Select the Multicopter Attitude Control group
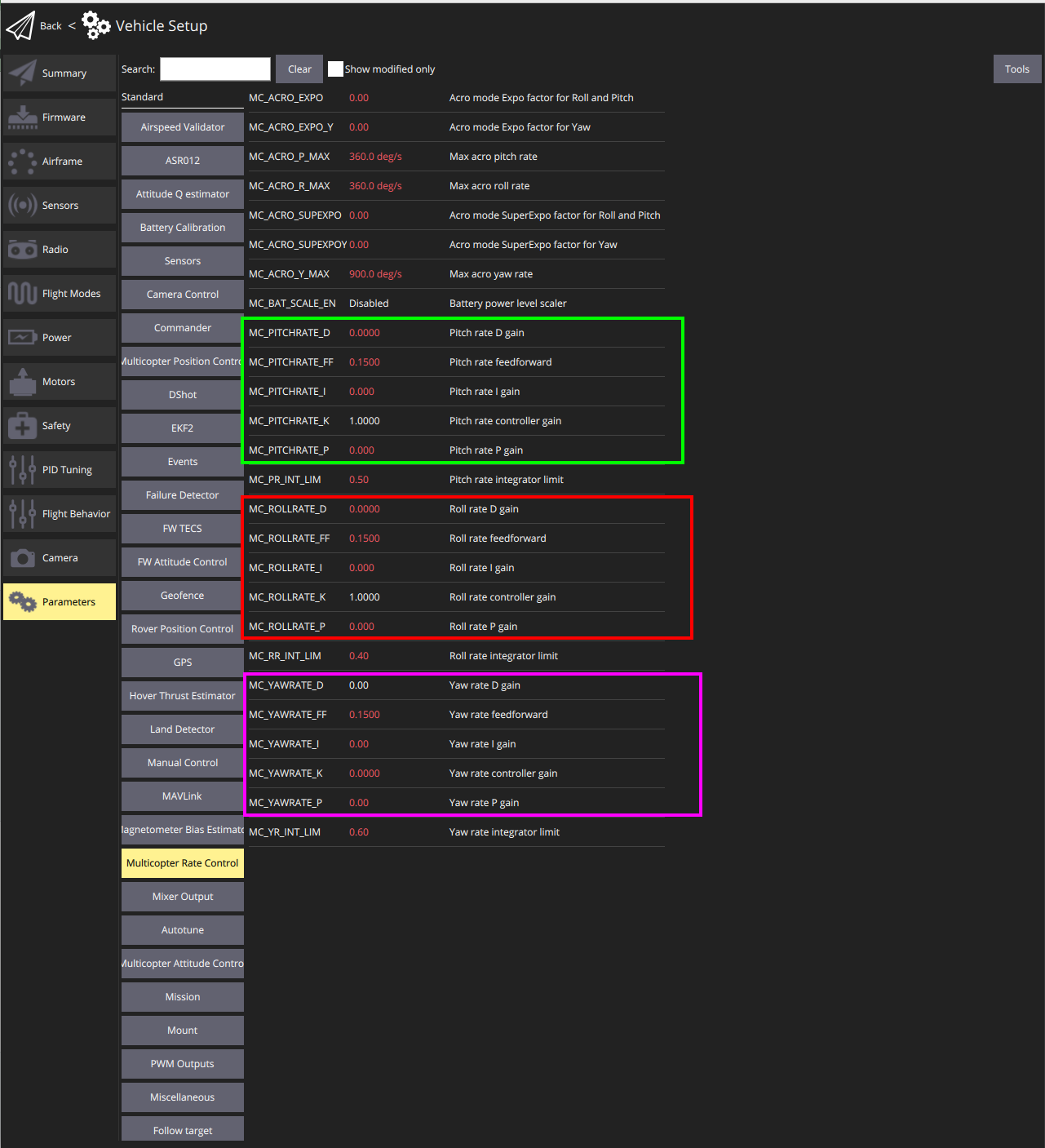Screen dimensions: 1045x1148 tap(183, 964)
